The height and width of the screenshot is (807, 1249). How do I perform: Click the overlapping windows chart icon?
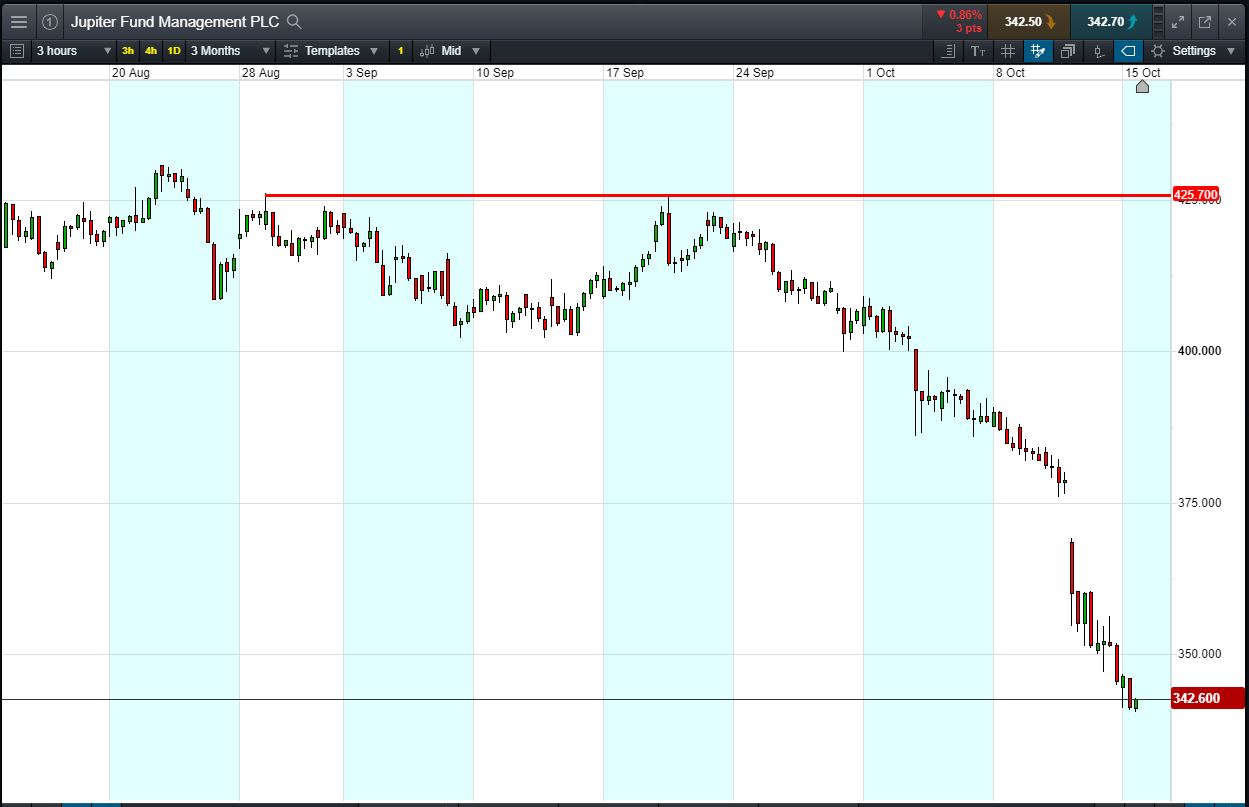click(x=1068, y=51)
